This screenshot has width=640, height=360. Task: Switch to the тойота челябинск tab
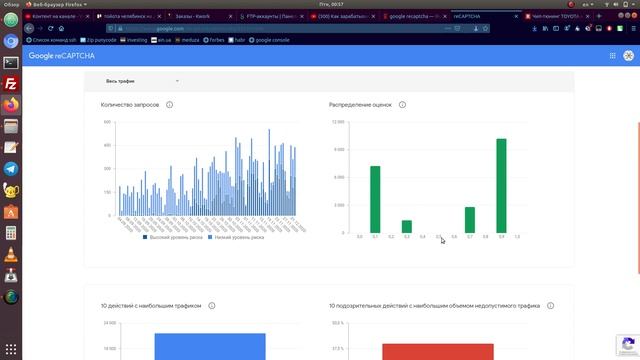pyautogui.click(x=128, y=16)
